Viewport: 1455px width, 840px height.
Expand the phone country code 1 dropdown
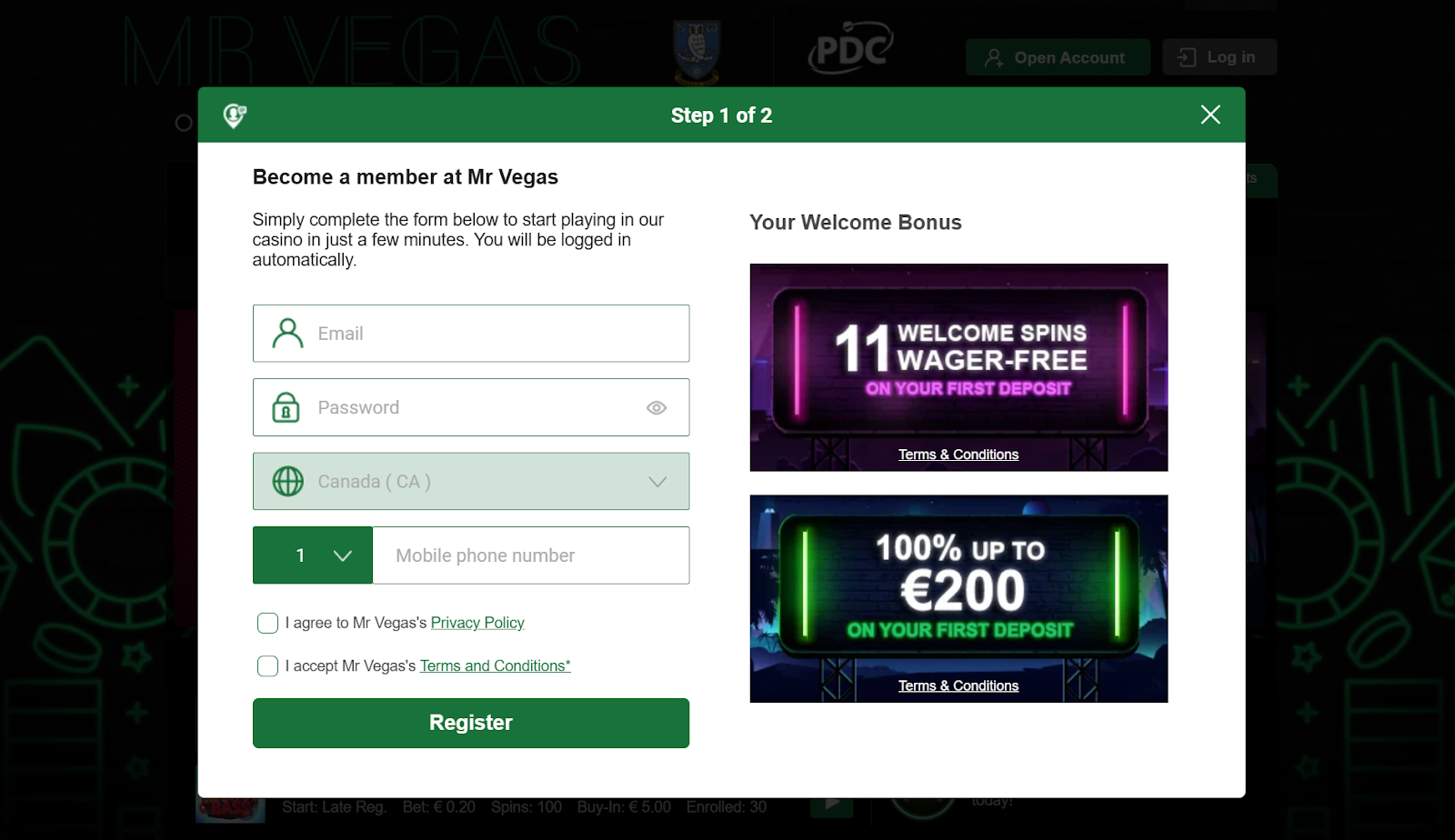point(313,555)
